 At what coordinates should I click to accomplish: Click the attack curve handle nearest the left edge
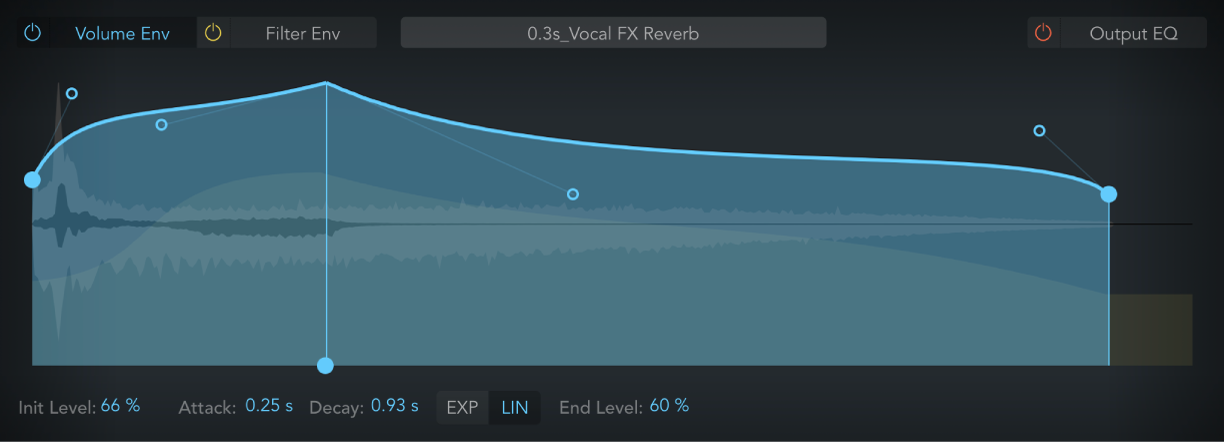[71, 94]
